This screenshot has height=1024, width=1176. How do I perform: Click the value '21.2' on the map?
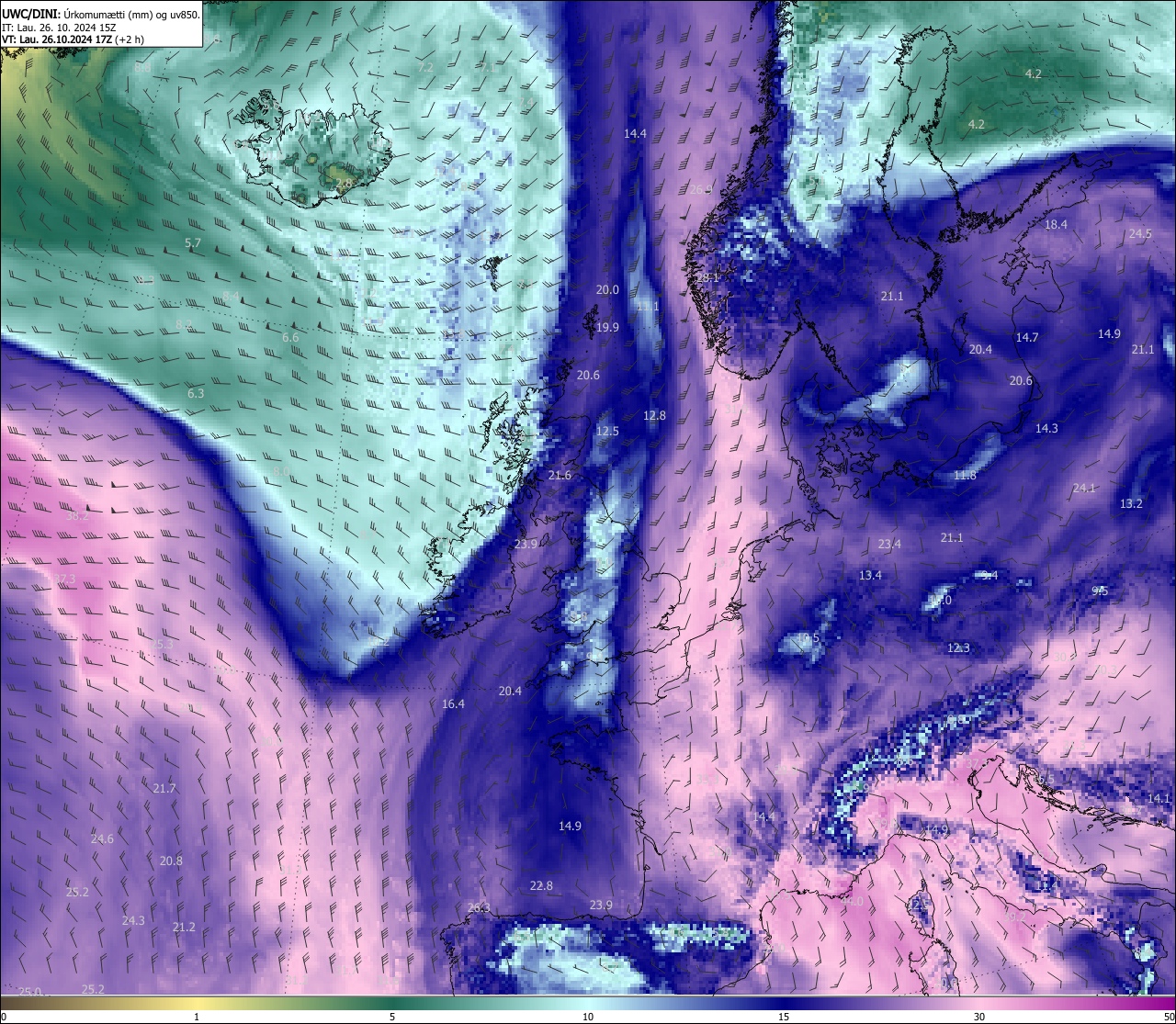(x=184, y=928)
